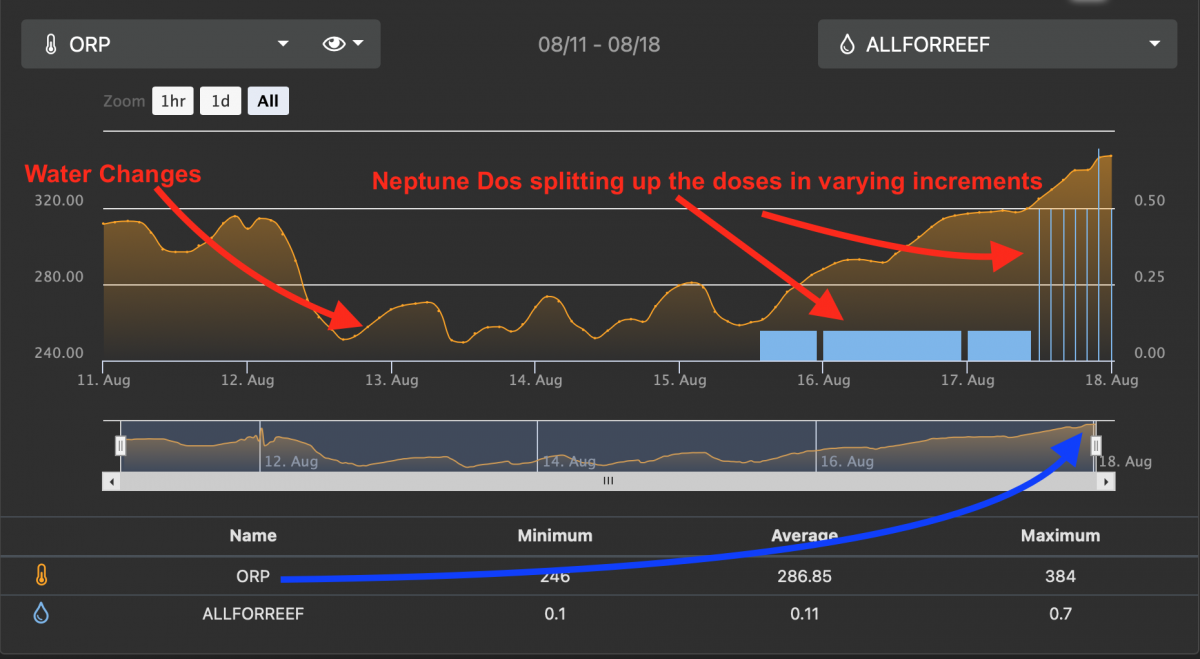Click the 11. Aug label on the chart axis
Screen dimensions: 1200x659
point(103,380)
